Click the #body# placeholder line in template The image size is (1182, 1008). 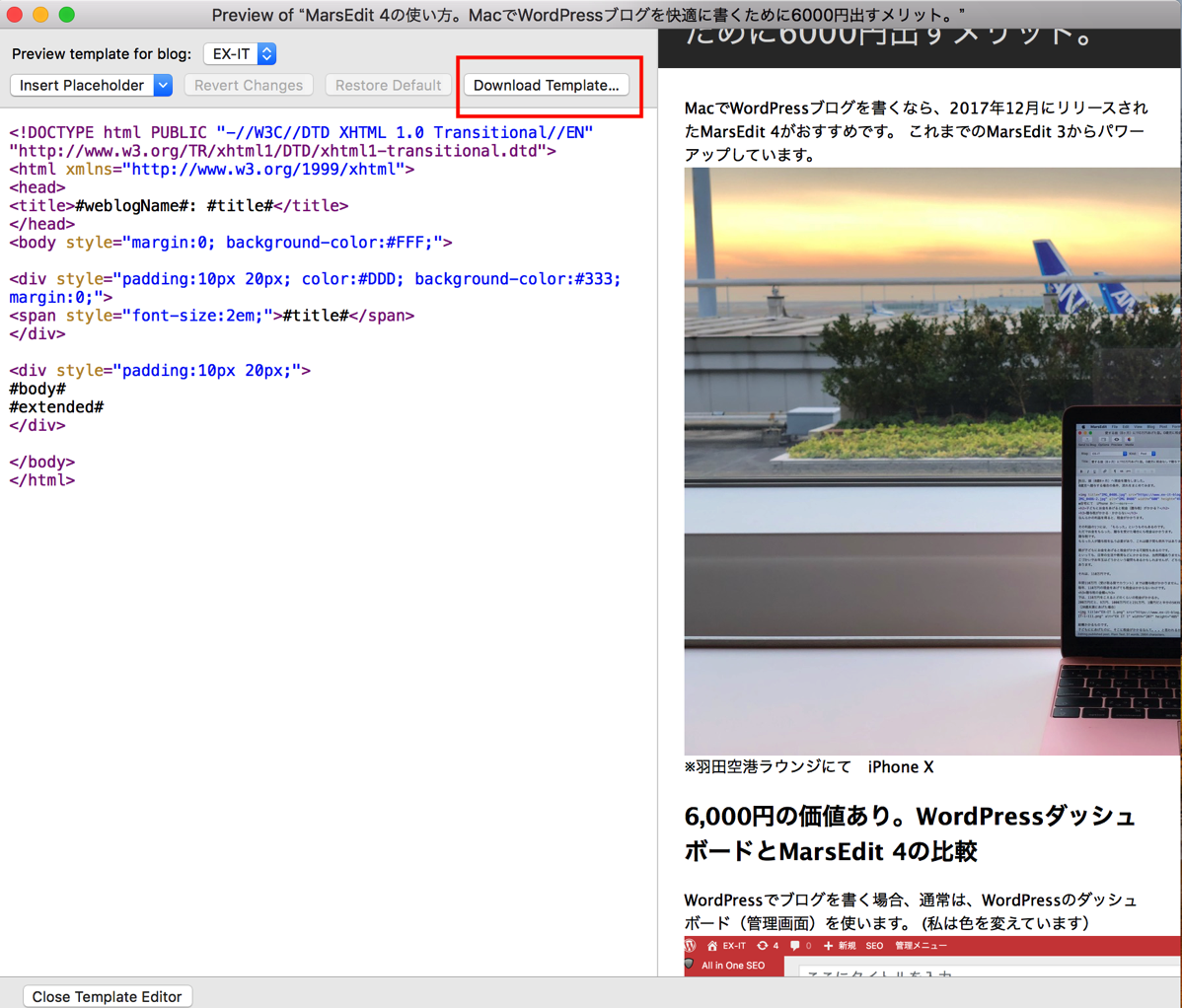point(37,389)
